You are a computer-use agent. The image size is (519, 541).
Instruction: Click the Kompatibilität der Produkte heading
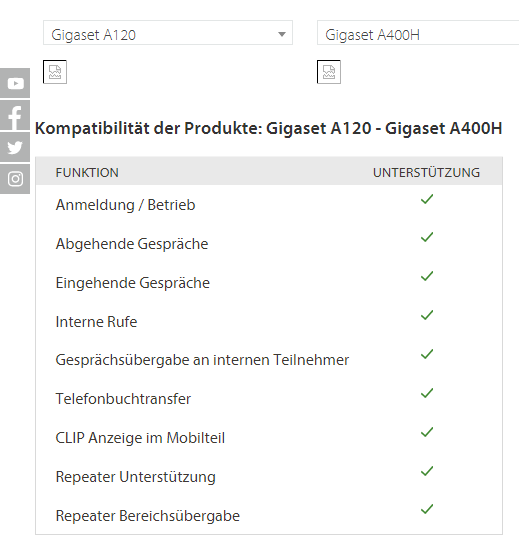[268, 128]
